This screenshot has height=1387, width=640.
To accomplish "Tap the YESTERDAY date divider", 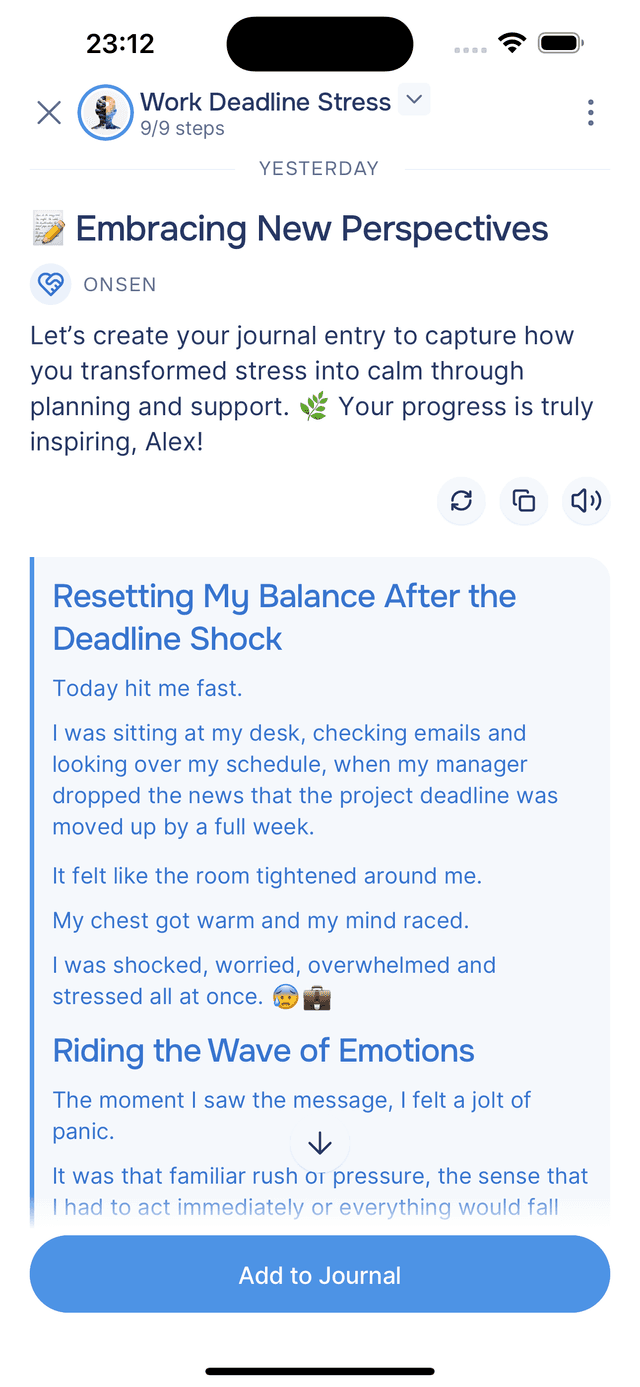I will point(319,169).
